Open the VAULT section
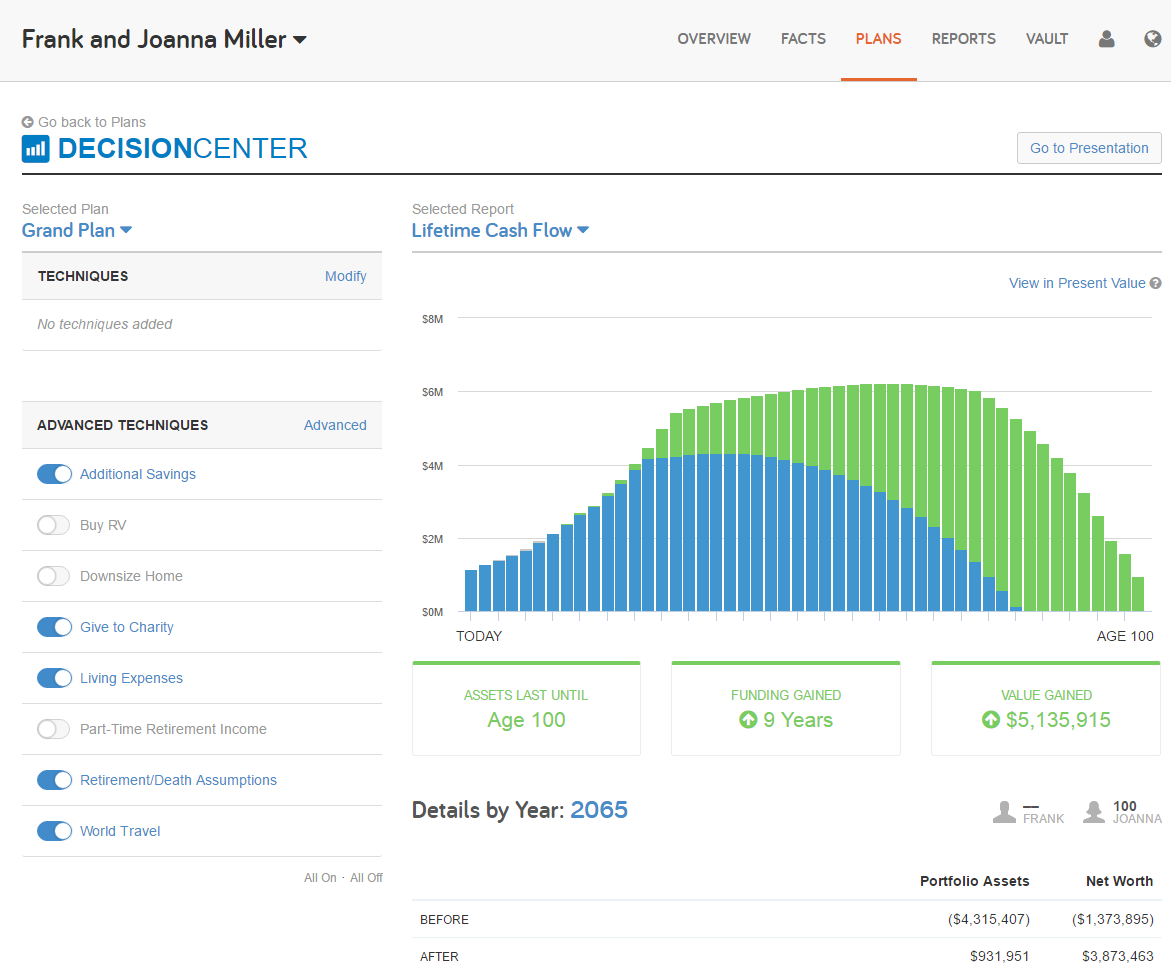 click(1046, 39)
